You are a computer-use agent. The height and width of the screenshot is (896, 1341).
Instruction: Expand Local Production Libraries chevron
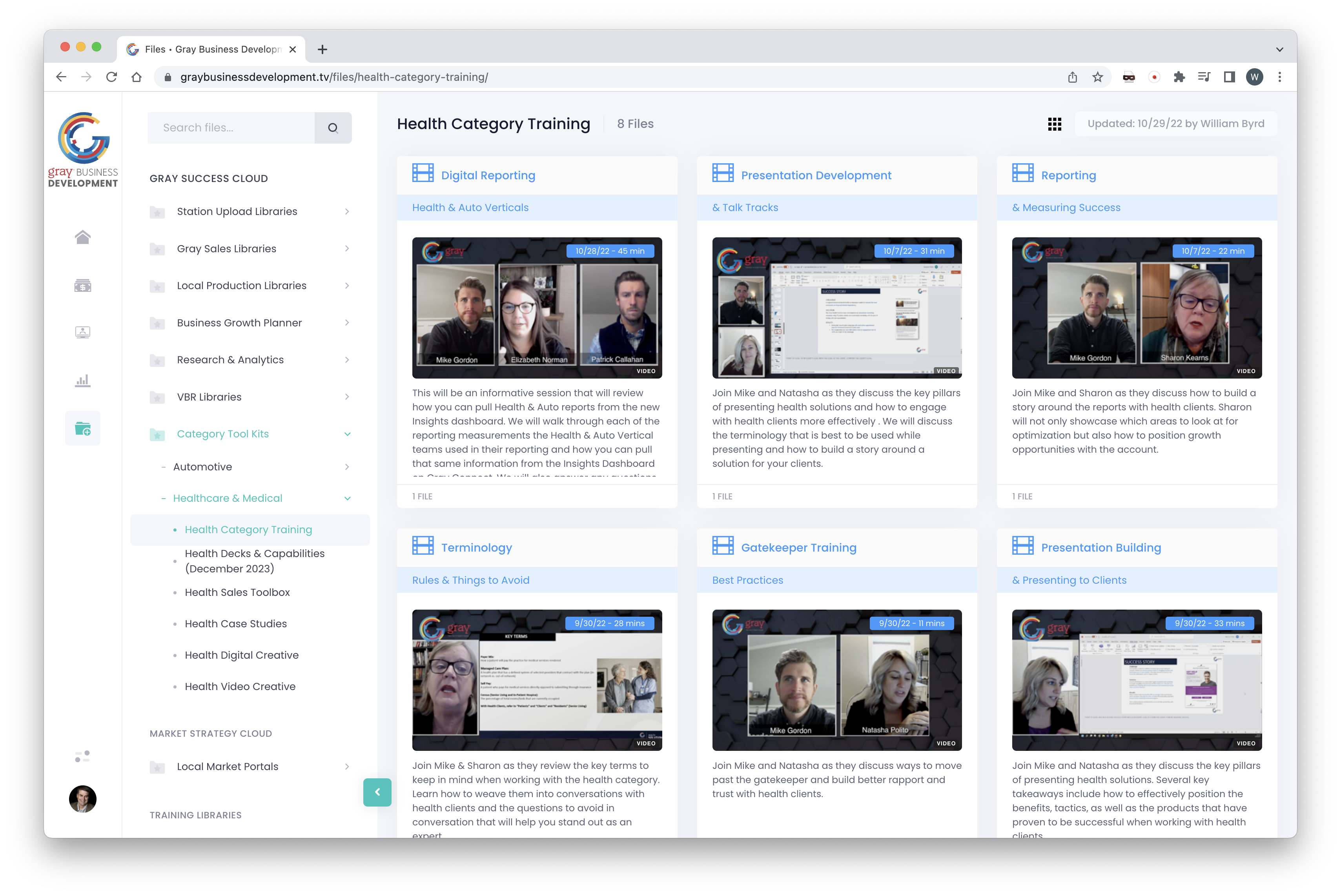click(347, 286)
